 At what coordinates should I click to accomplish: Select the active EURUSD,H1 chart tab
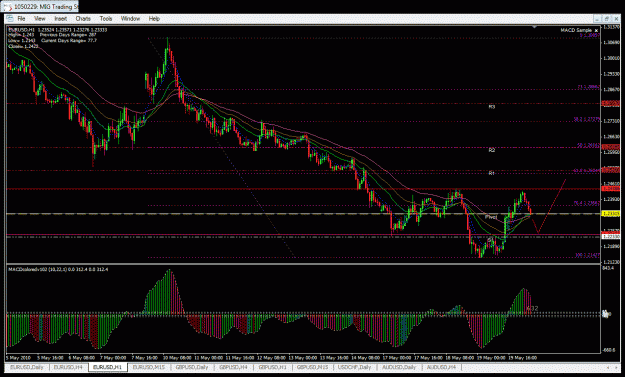pyautogui.click(x=107, y=367)
